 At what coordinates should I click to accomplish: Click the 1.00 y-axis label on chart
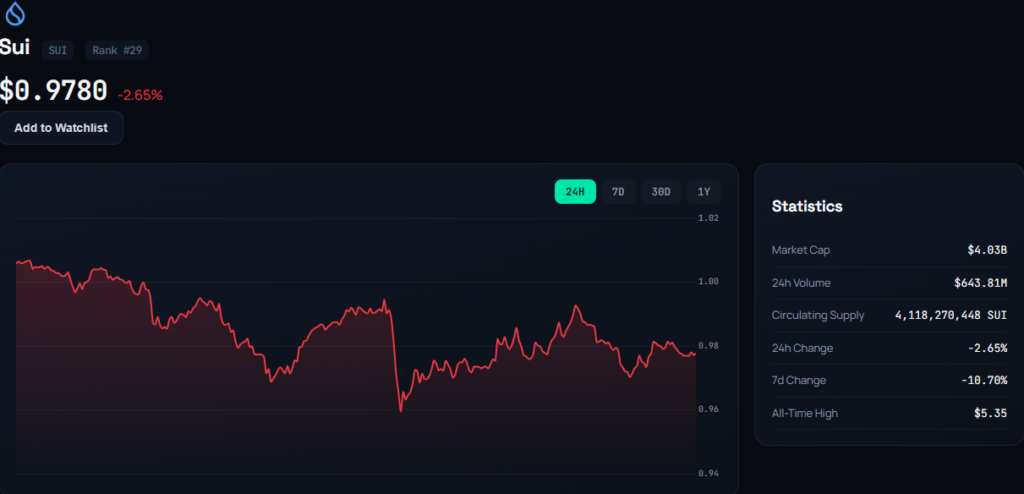709,282
